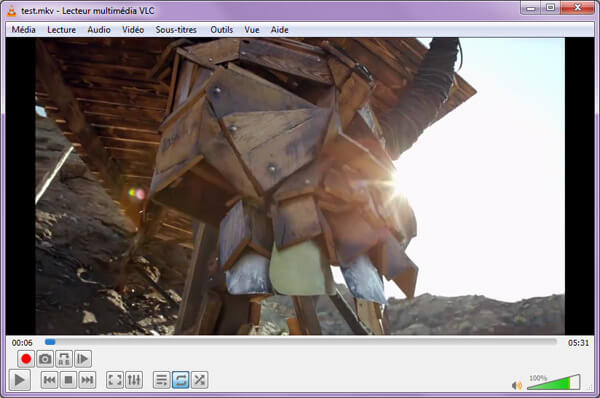Maximize the VLC window
This screenshot has height=398, width=600.
coord(550,8)
